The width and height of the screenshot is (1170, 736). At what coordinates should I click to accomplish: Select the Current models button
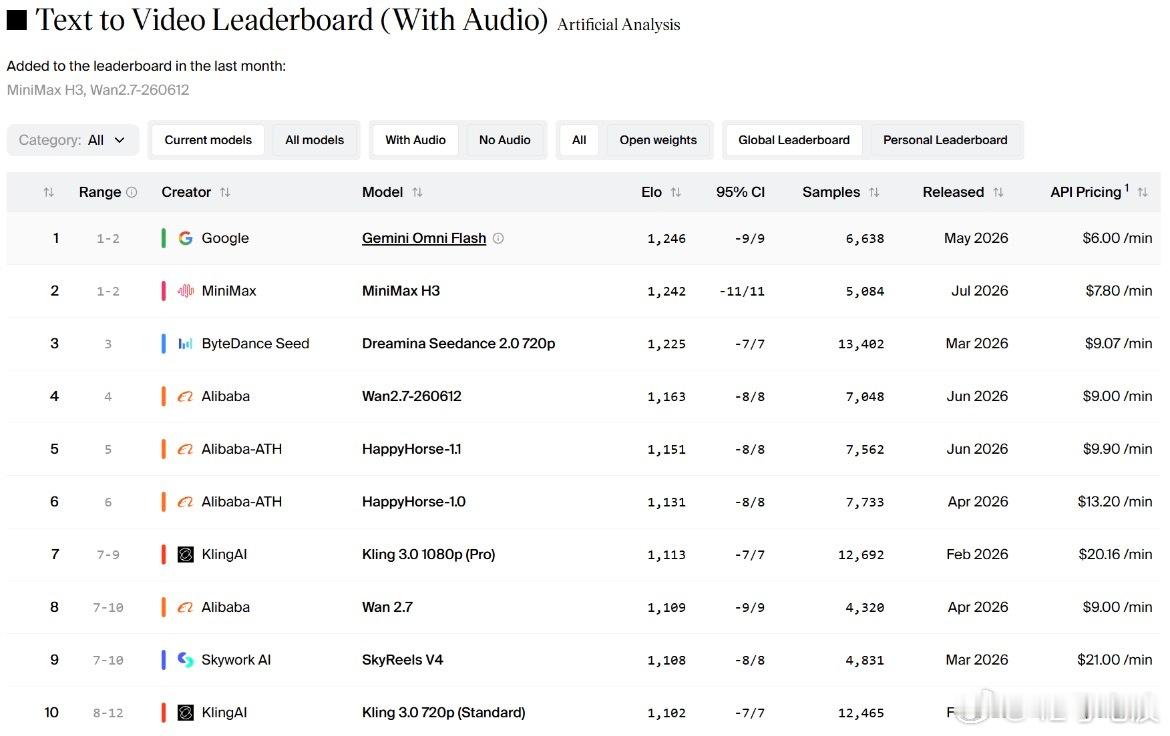click(x=208, y=140)
